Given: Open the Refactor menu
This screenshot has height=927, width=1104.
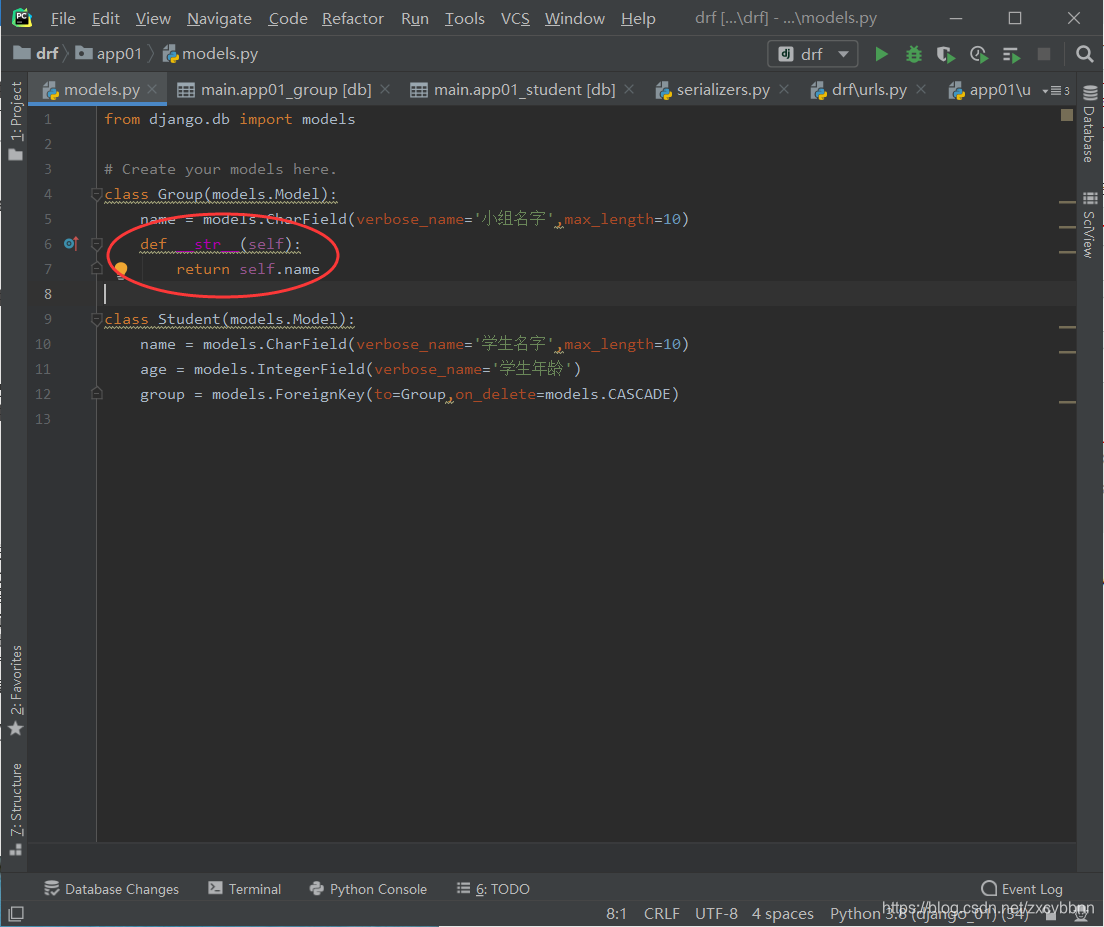Looking at the screenshot, I should pyautogui.click(x=353, y=19).
